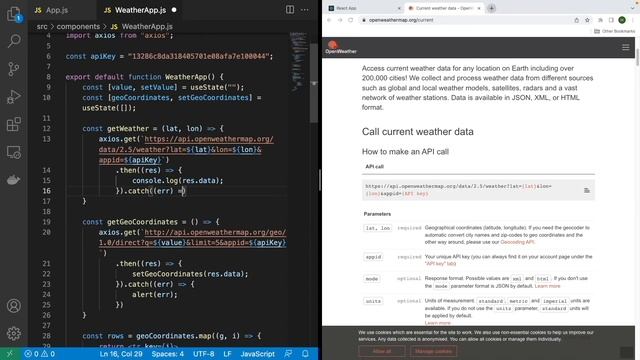The width and height of the screenshot is (640, 360).
Task: Switch to the React App browser tab
Action: click(364, 8)
